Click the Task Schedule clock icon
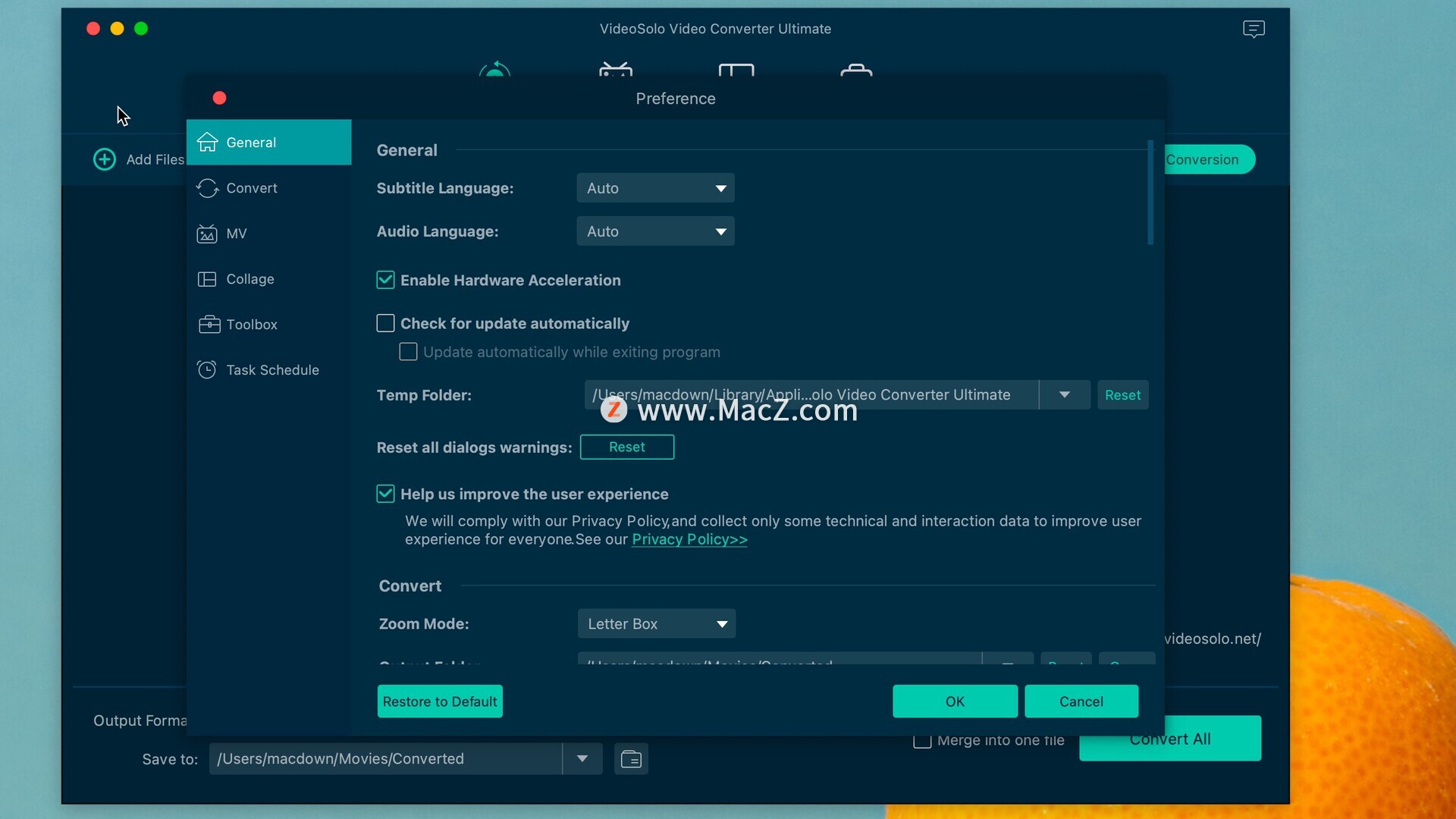Viewport: 1456px width, 819px height. (207, 369)
